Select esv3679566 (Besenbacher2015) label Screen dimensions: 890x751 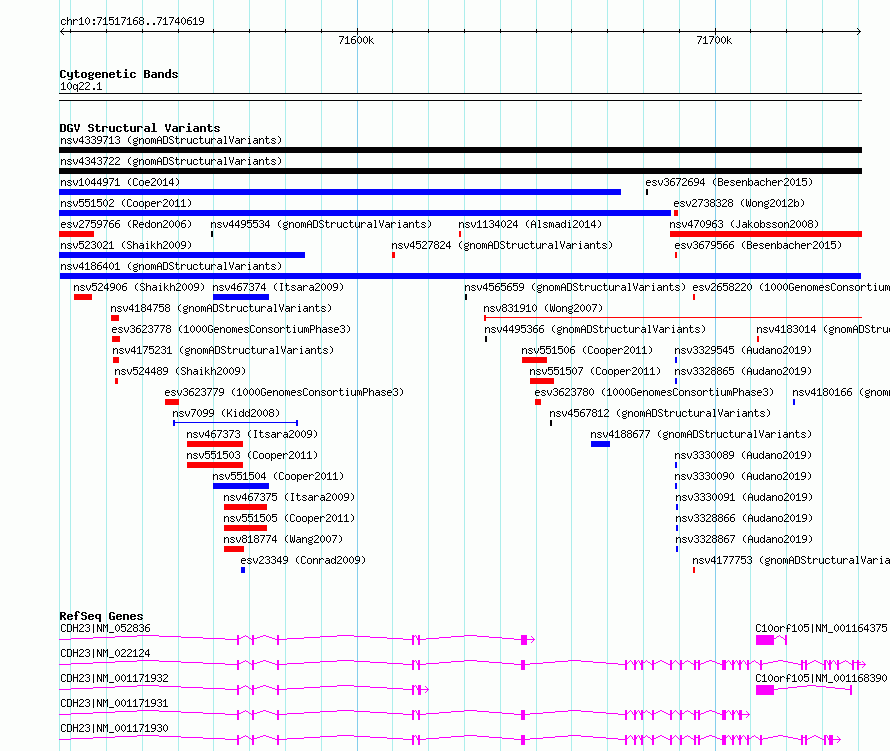[758, 245]
